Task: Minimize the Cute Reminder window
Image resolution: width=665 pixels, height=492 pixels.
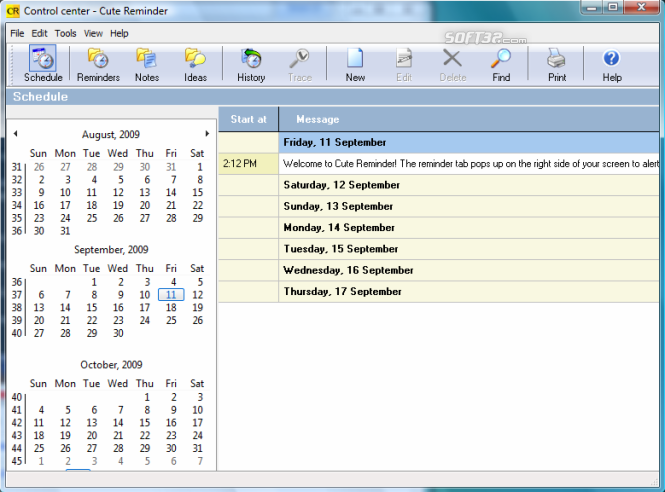Action: (x=592, y=8)
